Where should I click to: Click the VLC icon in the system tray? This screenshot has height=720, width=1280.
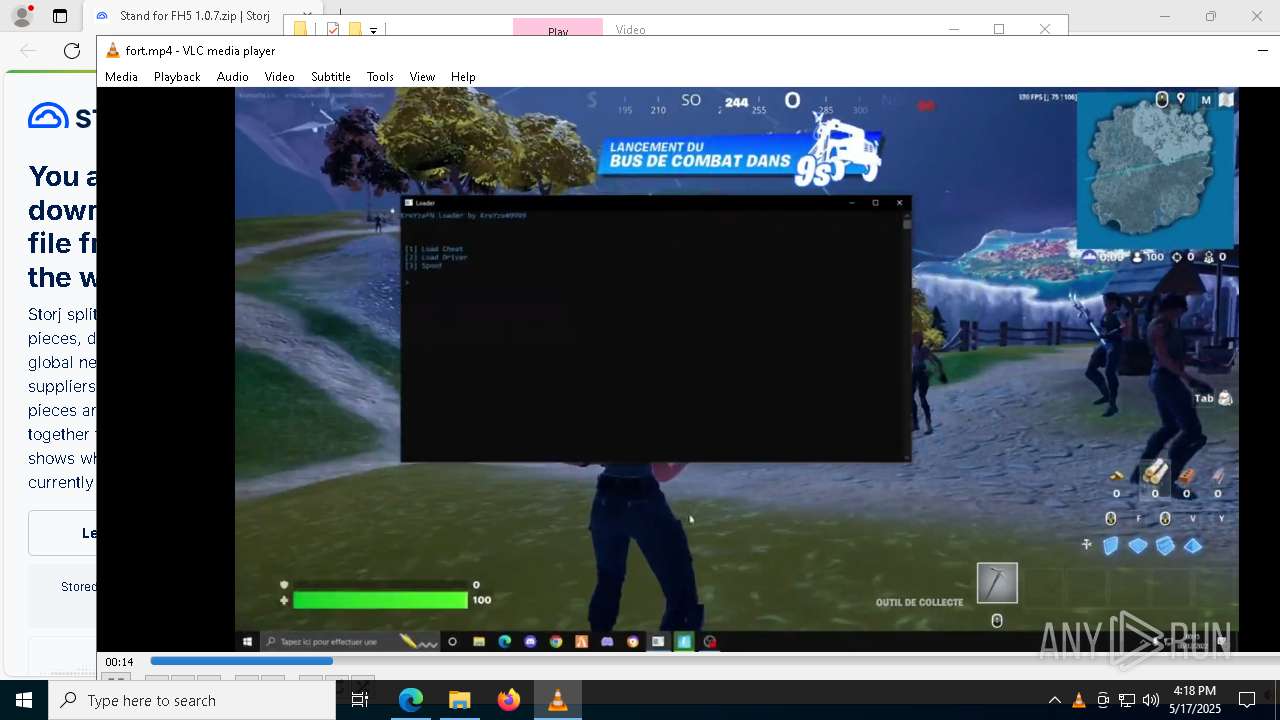click(x=1078, y=700)
